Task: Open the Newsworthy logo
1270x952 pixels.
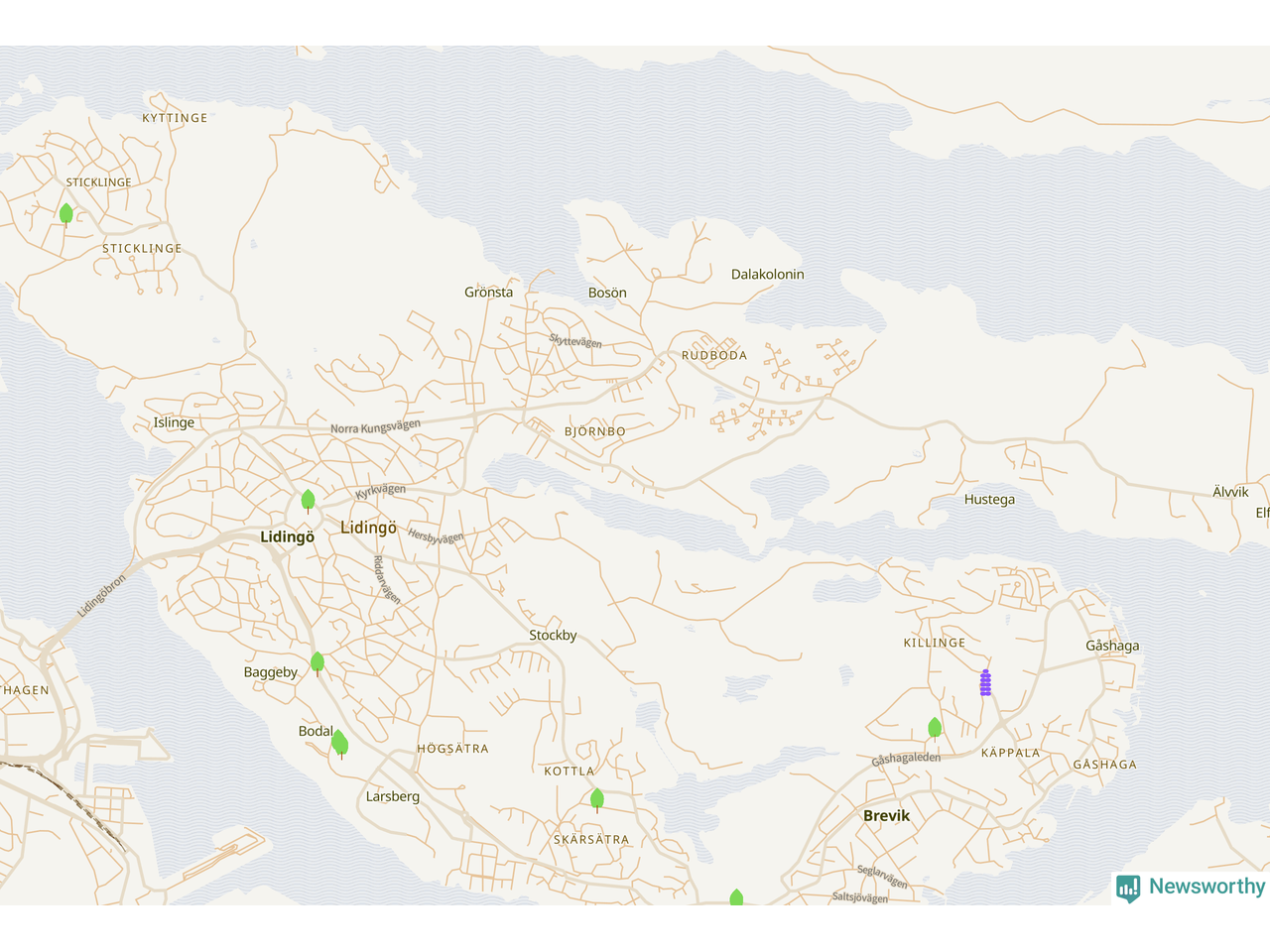Action: [x=1191, y=888]
